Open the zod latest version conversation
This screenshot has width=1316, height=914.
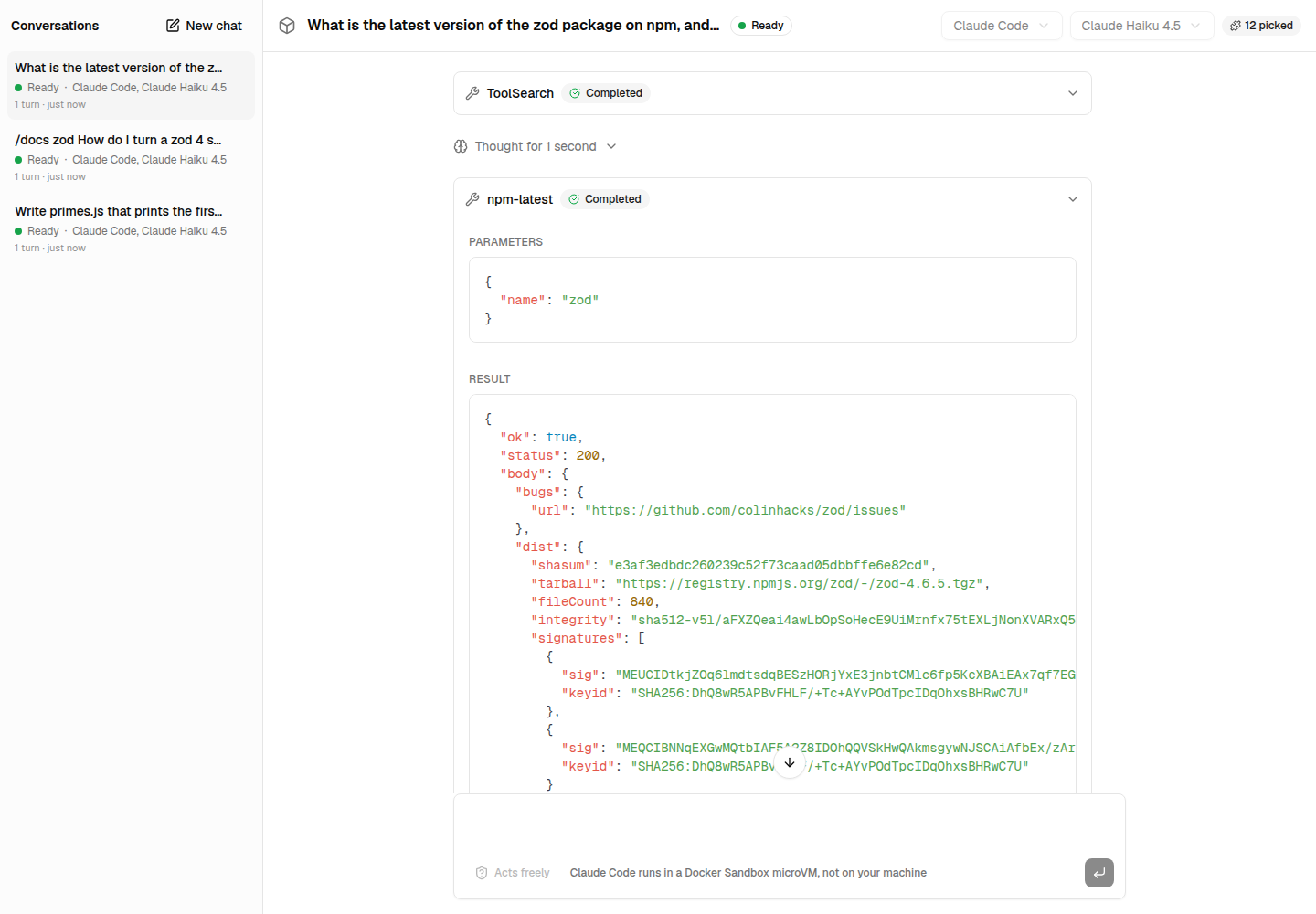pyautogui.click(x=131, y=85)
